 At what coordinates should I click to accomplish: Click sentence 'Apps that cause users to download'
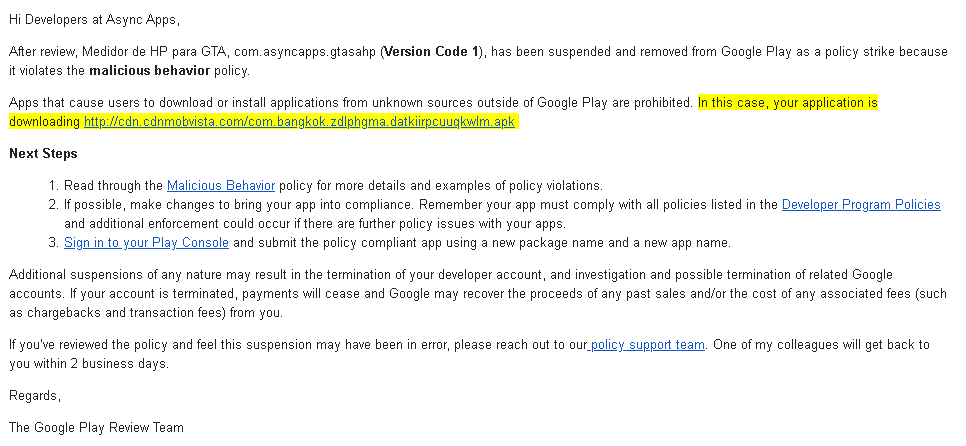pyautogui.click(x=351, y=102)
